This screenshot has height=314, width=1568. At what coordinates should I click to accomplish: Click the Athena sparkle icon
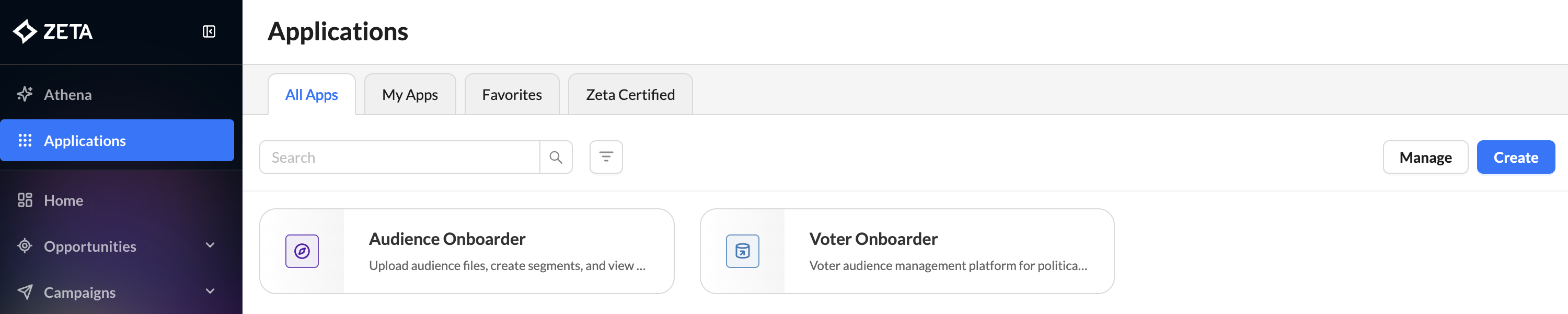coord(25,95)
